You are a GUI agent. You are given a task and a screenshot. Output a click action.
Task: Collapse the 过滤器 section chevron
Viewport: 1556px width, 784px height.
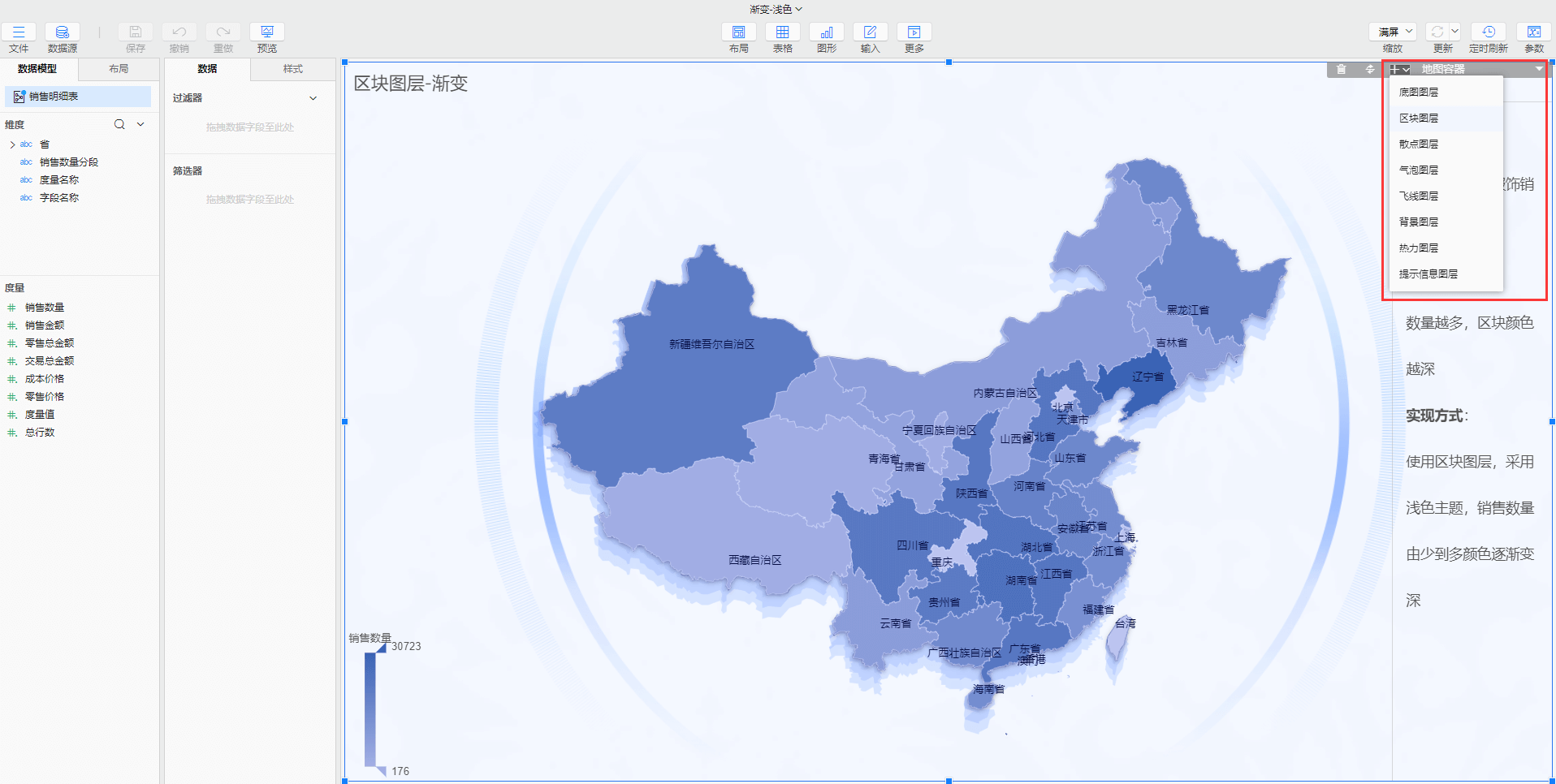[x=313, y=97]
